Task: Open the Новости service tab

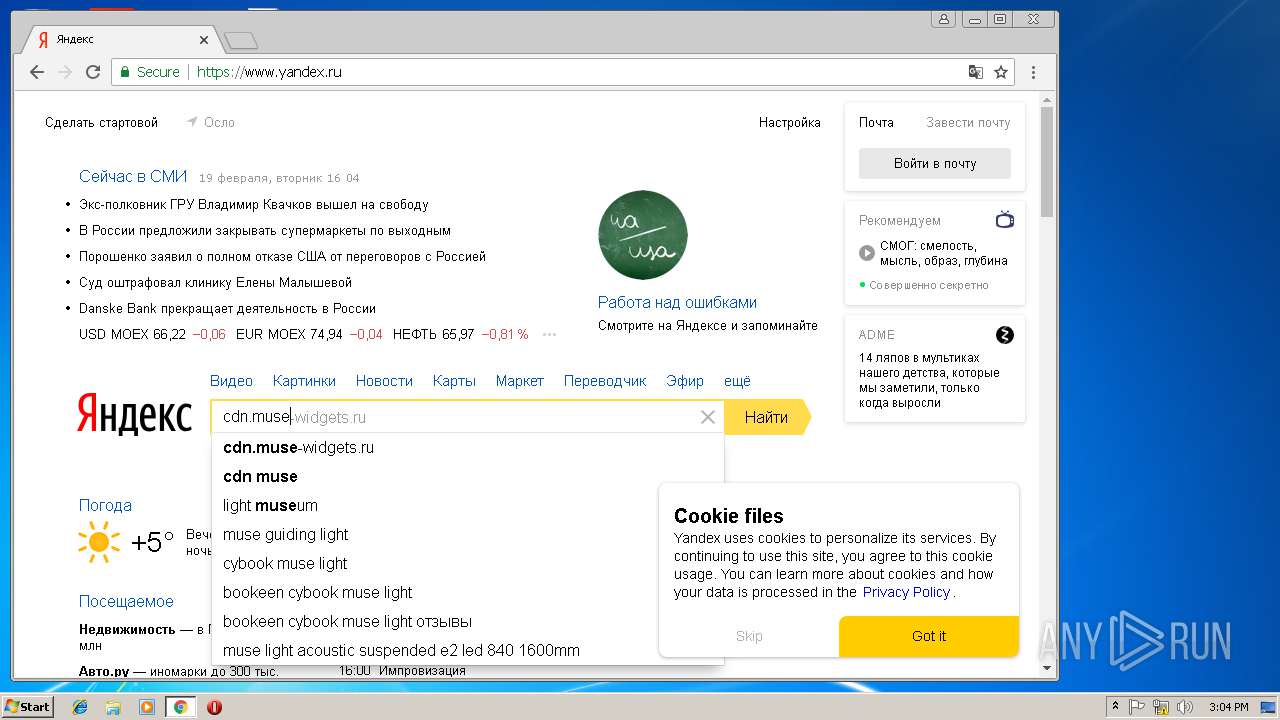Action: coord(384,381)
